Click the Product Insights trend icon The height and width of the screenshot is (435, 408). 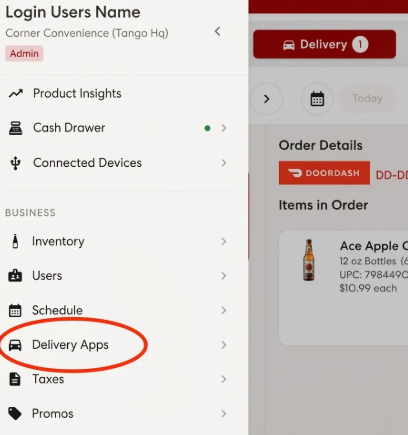[16, 94]
